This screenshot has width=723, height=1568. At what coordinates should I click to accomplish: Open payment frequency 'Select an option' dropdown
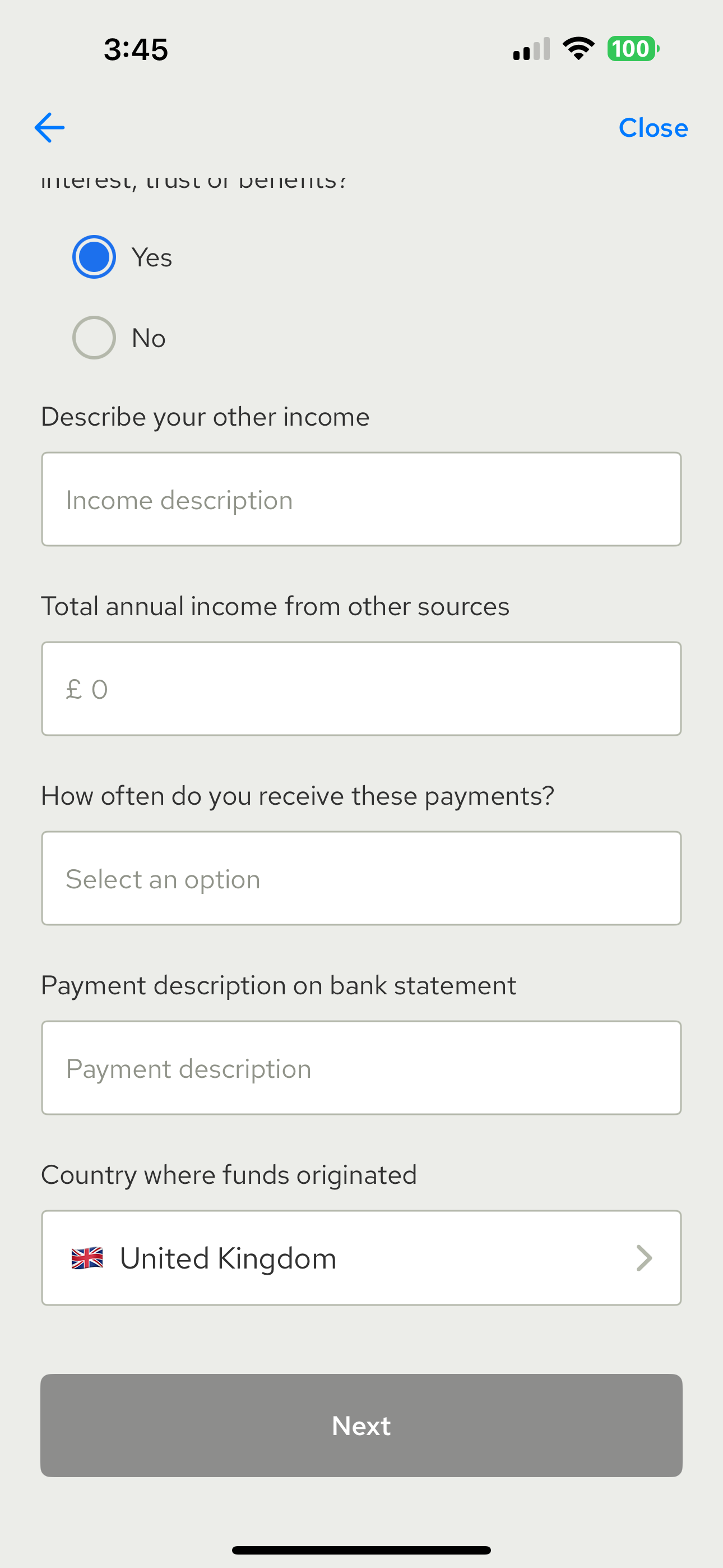361,878
